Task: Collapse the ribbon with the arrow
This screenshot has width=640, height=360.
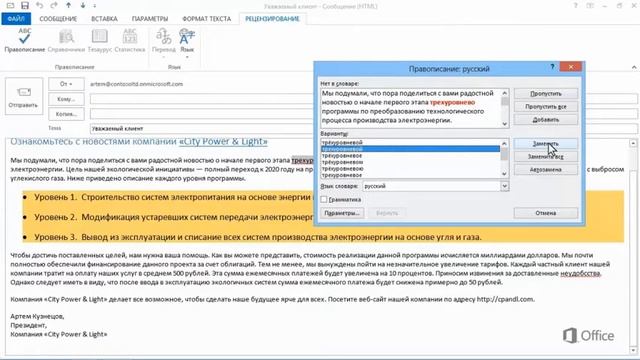Action: point(634,67)
